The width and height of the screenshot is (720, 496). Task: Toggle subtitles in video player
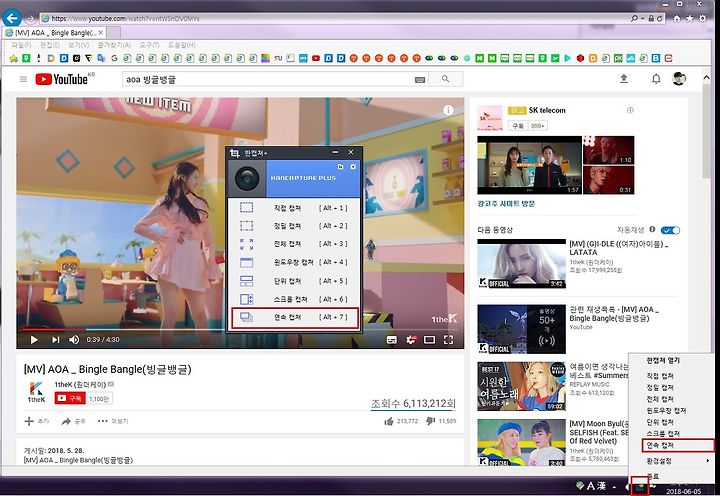pyautogui.click(x=392, y=340)
